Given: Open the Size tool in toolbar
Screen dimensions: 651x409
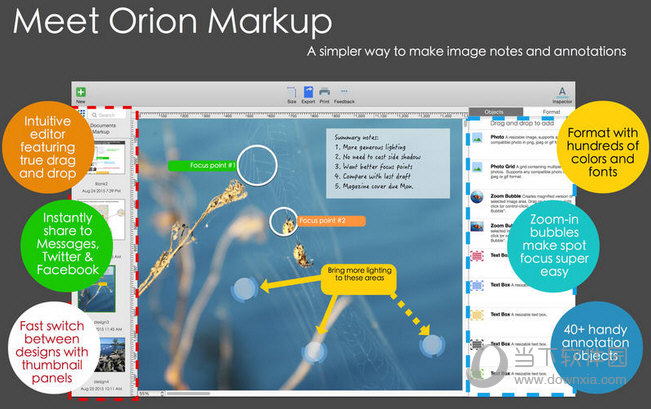Looking at the screenshot, I should coord(292,93).
